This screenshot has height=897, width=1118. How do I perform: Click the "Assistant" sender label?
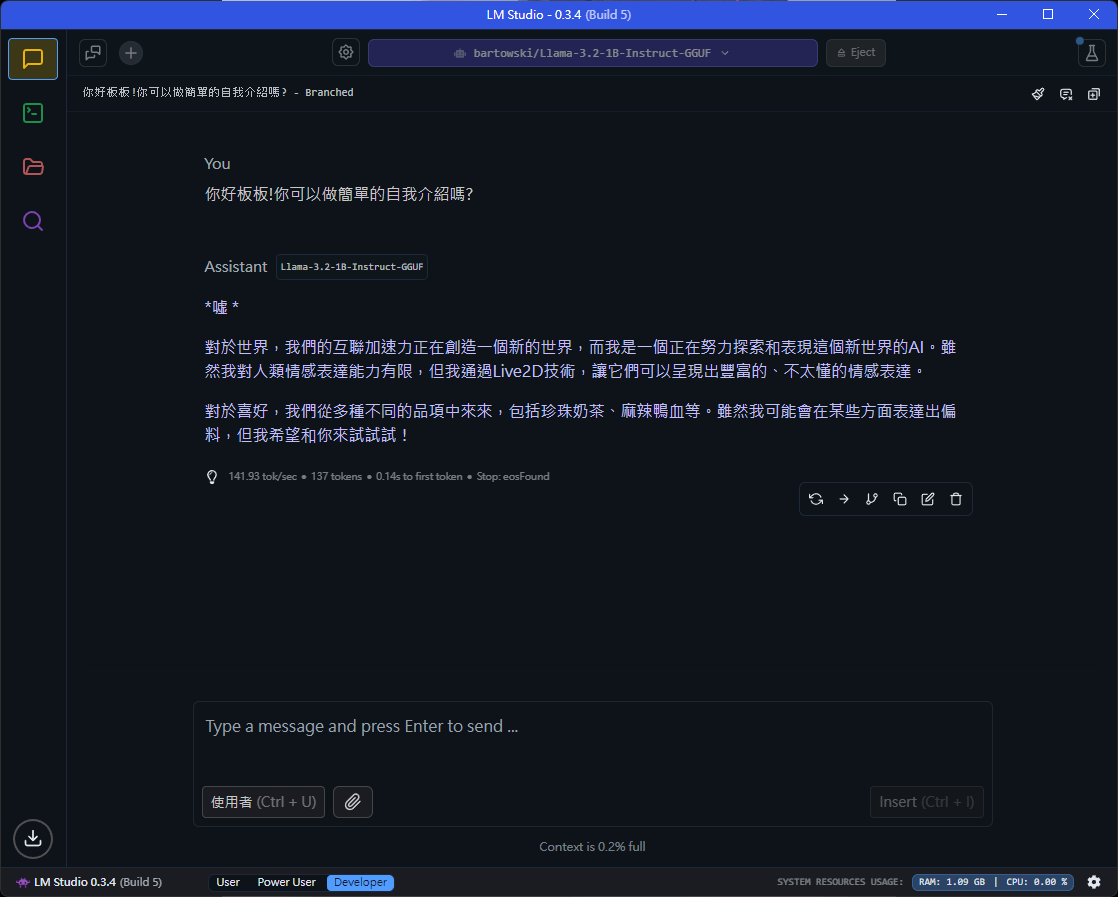coord(235,267)
